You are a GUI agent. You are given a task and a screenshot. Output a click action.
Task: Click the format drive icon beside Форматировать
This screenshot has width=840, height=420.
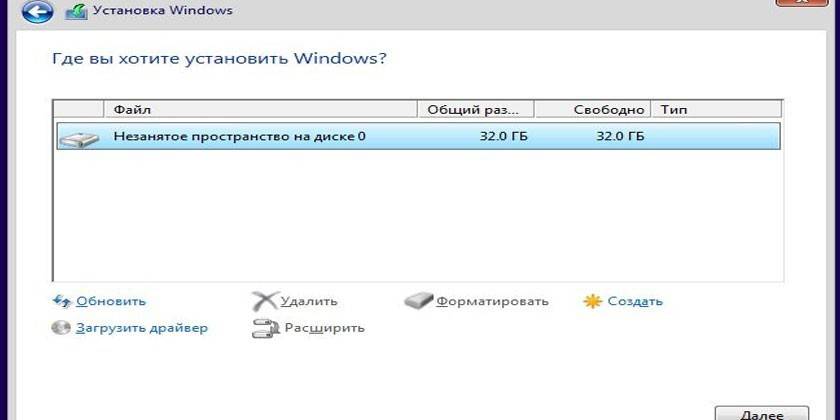420,301
